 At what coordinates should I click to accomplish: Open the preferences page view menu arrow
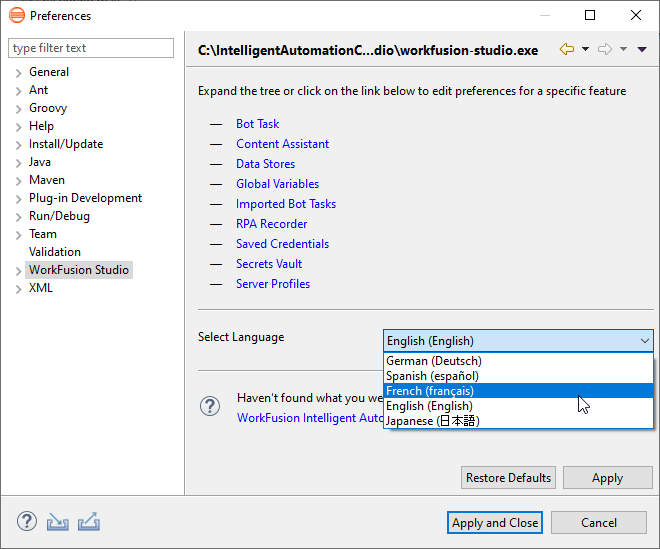point(642,49)
